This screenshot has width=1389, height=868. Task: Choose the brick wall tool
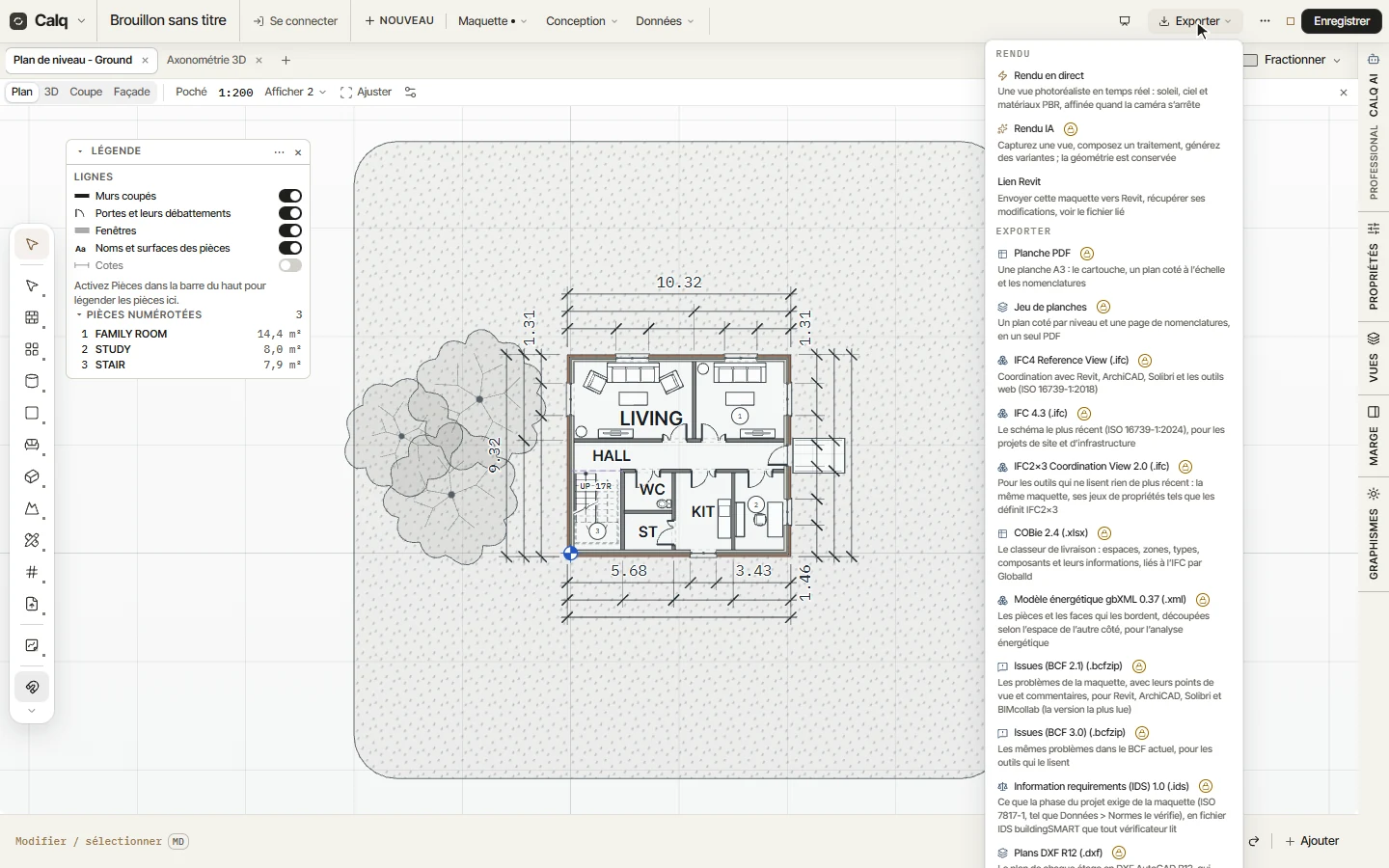32,318
